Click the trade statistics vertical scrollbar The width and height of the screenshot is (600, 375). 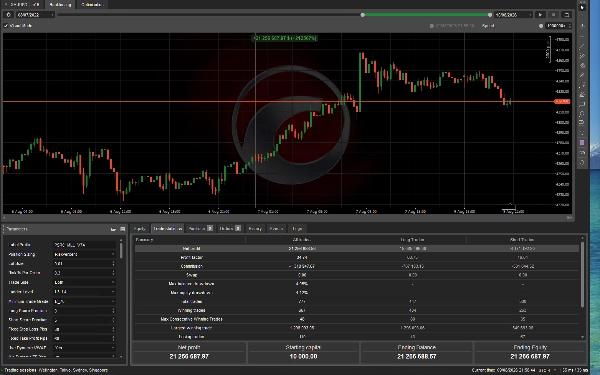582,274
